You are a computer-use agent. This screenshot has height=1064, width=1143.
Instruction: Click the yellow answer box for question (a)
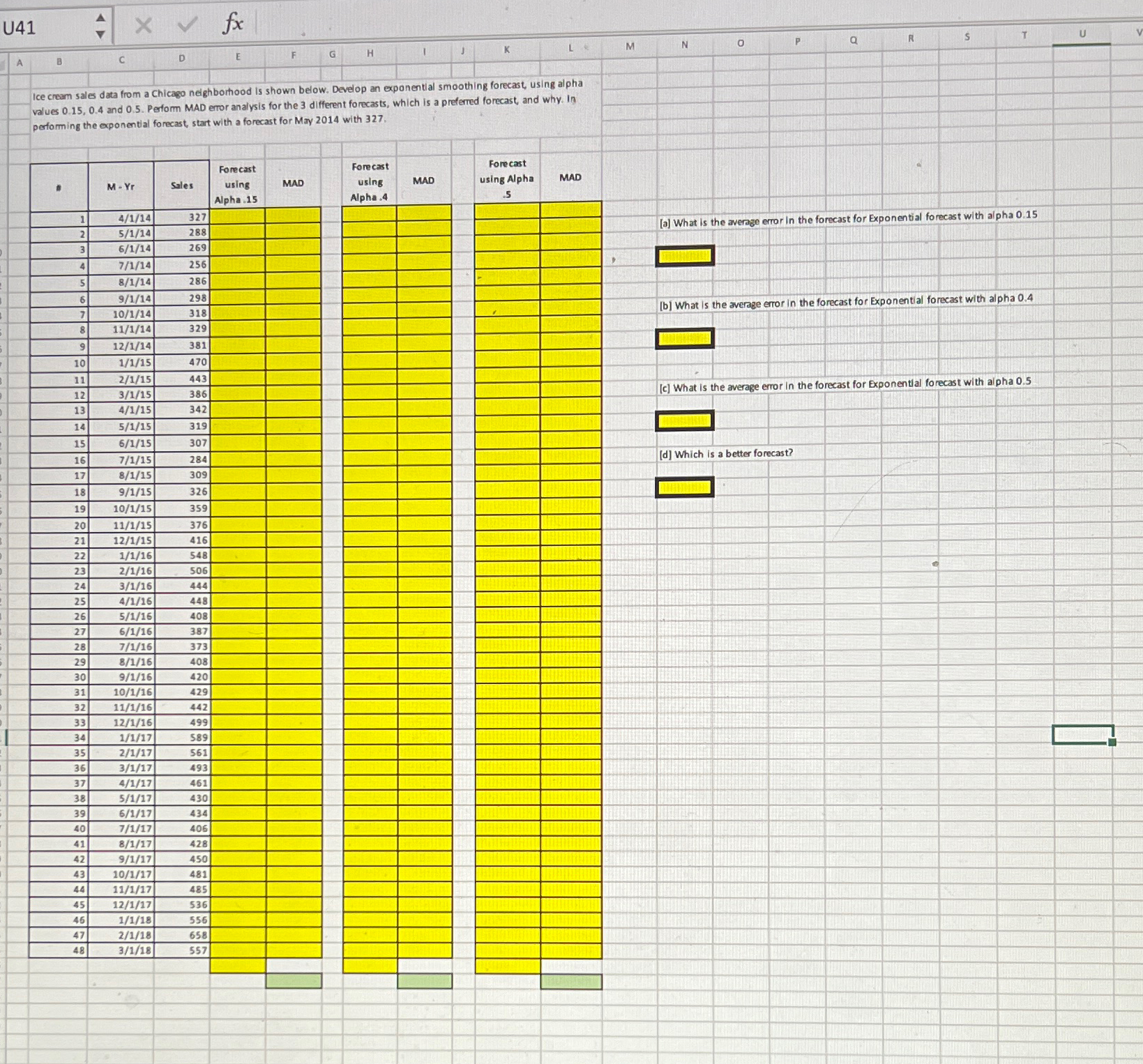[x=685, y=256]
